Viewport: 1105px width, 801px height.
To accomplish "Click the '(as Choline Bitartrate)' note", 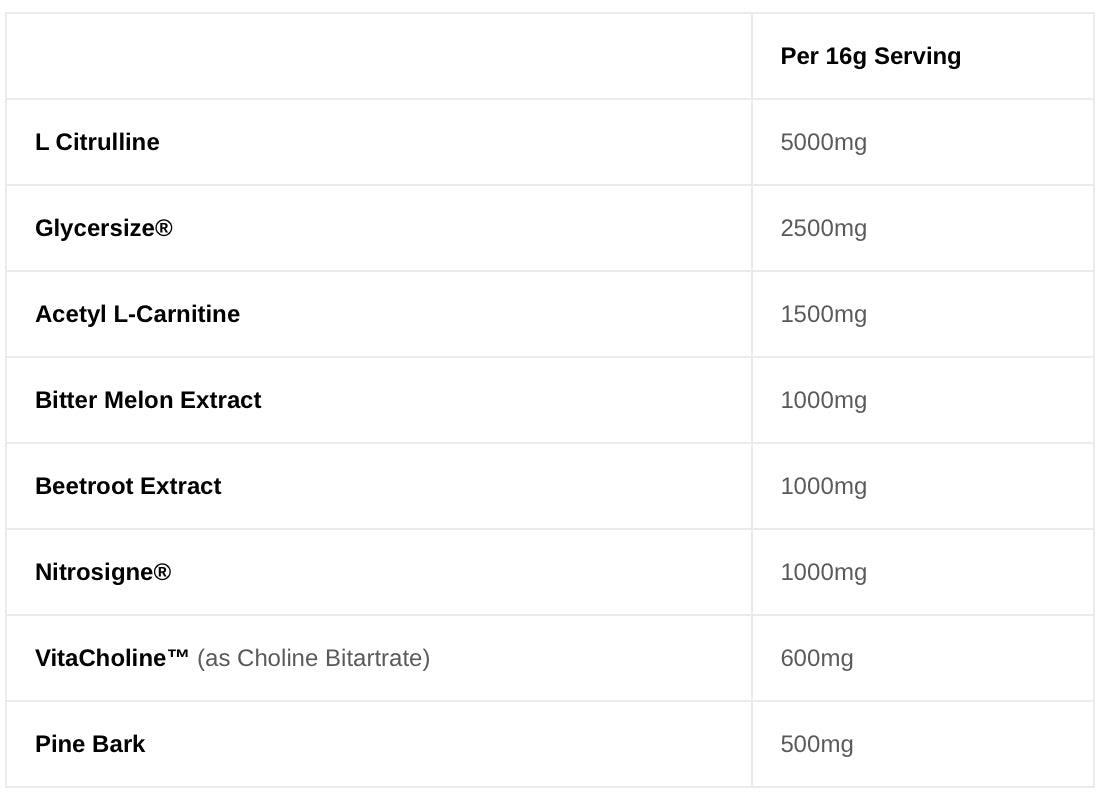I will coord(314,658).
